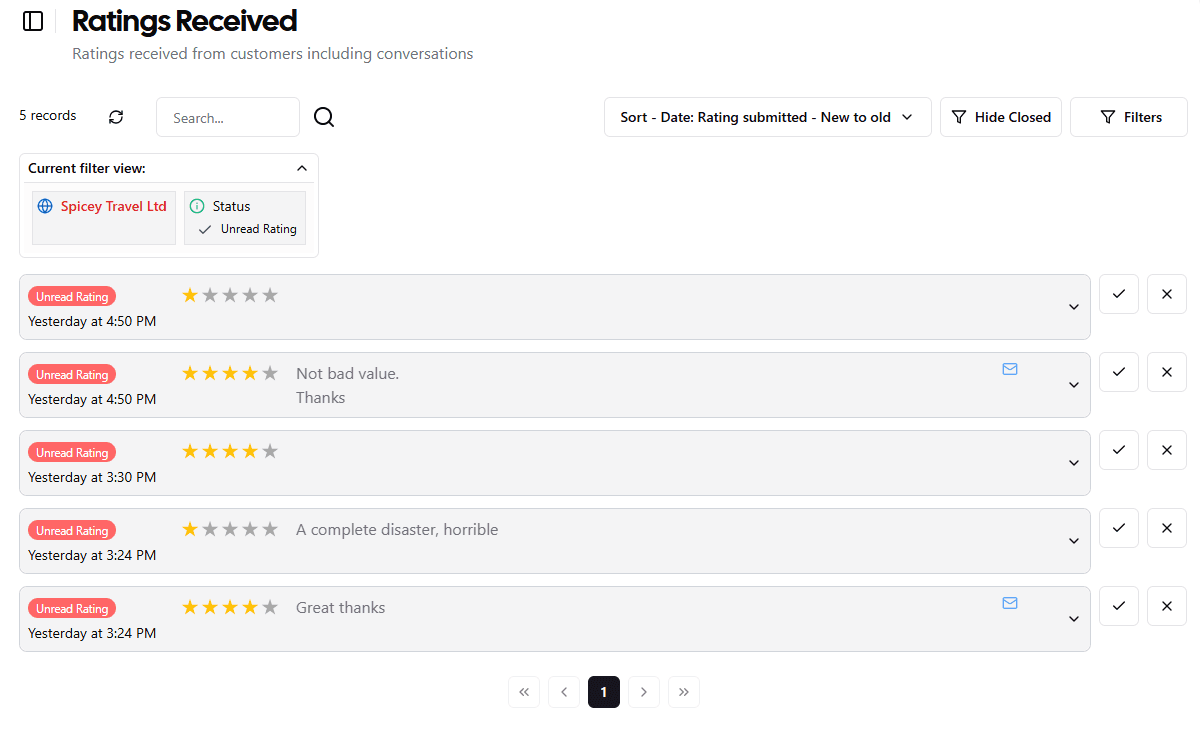Image resolution: width=1200 pixels, height=733 pixels.
Task: Toggle the Hide Closed filter
Action: 1001,117
